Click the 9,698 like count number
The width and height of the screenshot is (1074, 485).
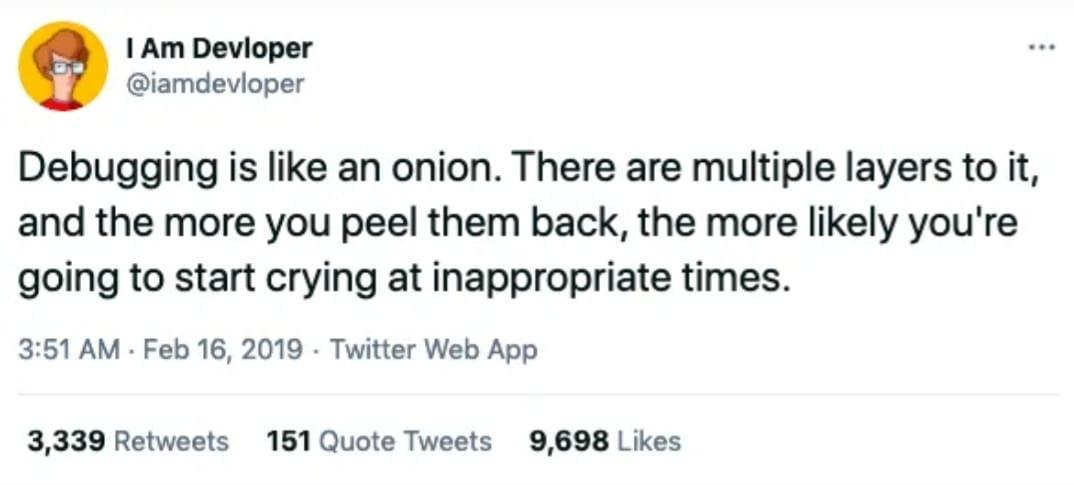pos(567,441)
